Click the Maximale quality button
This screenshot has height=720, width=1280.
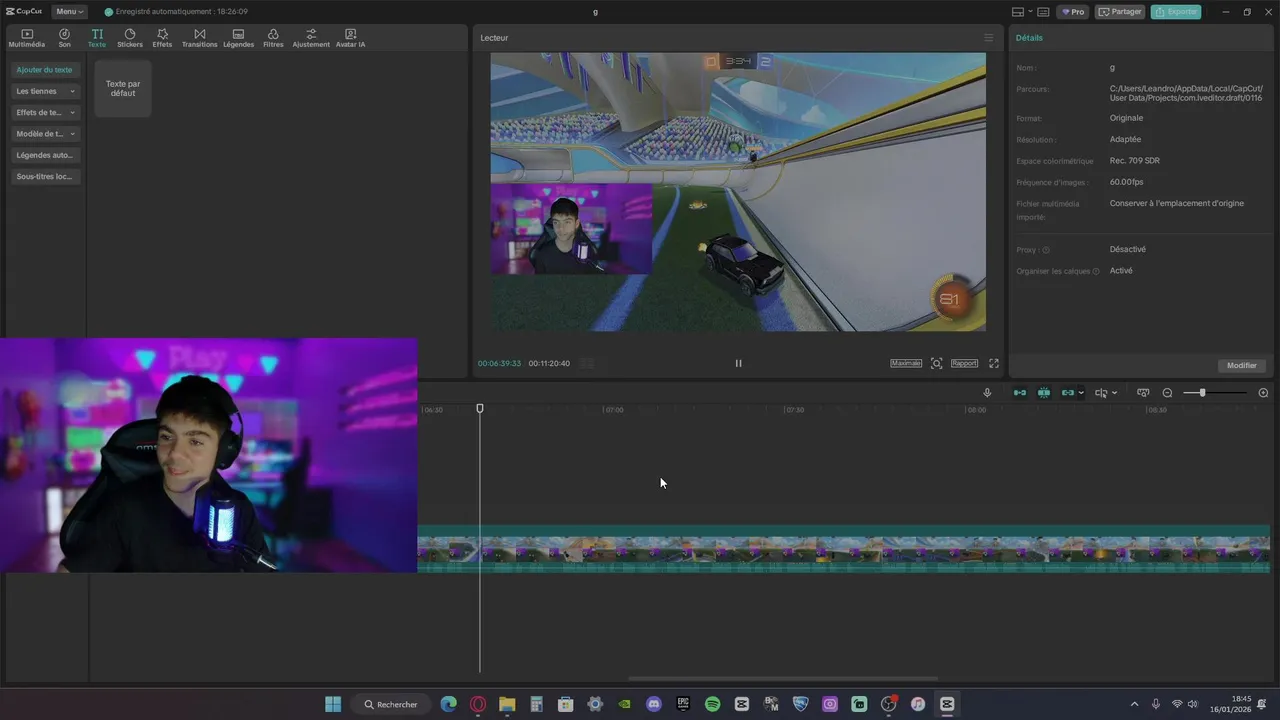tap(906, 363)
